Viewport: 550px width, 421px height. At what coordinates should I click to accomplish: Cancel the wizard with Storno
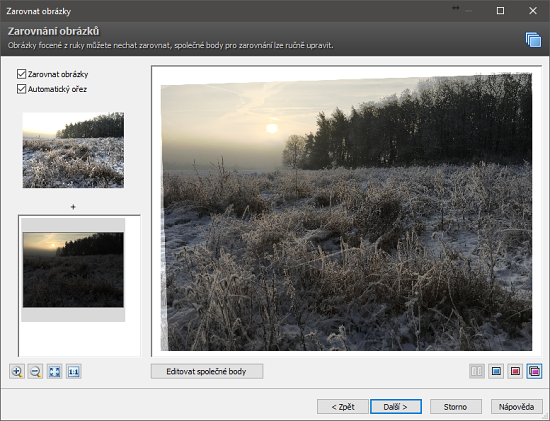tap(456, 407)
